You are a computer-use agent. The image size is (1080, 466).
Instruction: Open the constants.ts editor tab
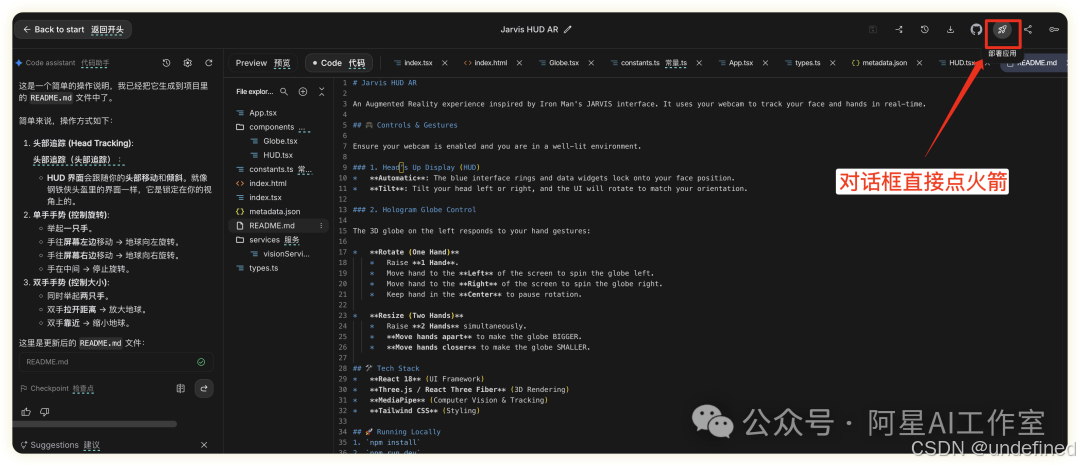(647, 63)
